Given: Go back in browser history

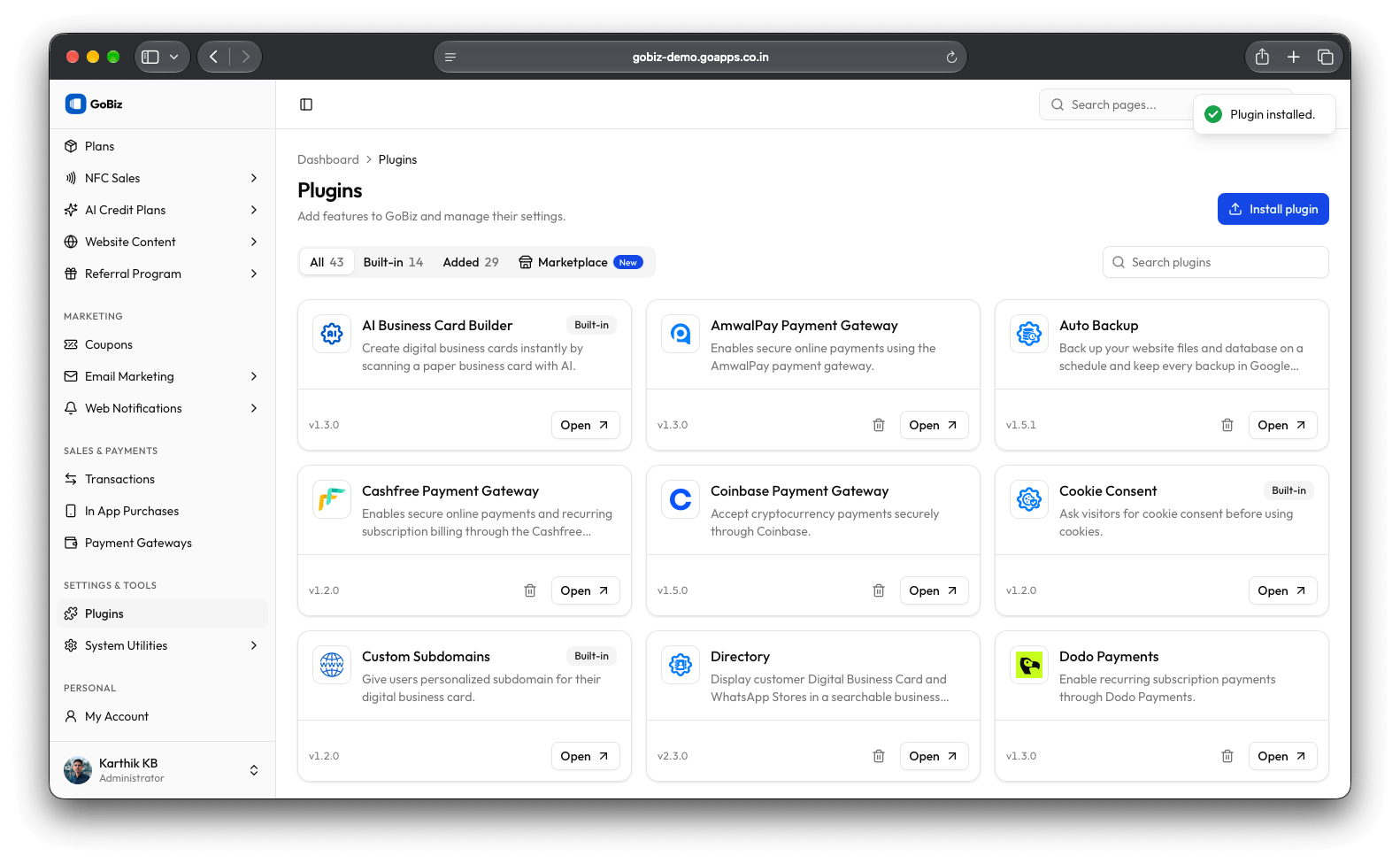Looking at the screenshot, I should (213, 57).
